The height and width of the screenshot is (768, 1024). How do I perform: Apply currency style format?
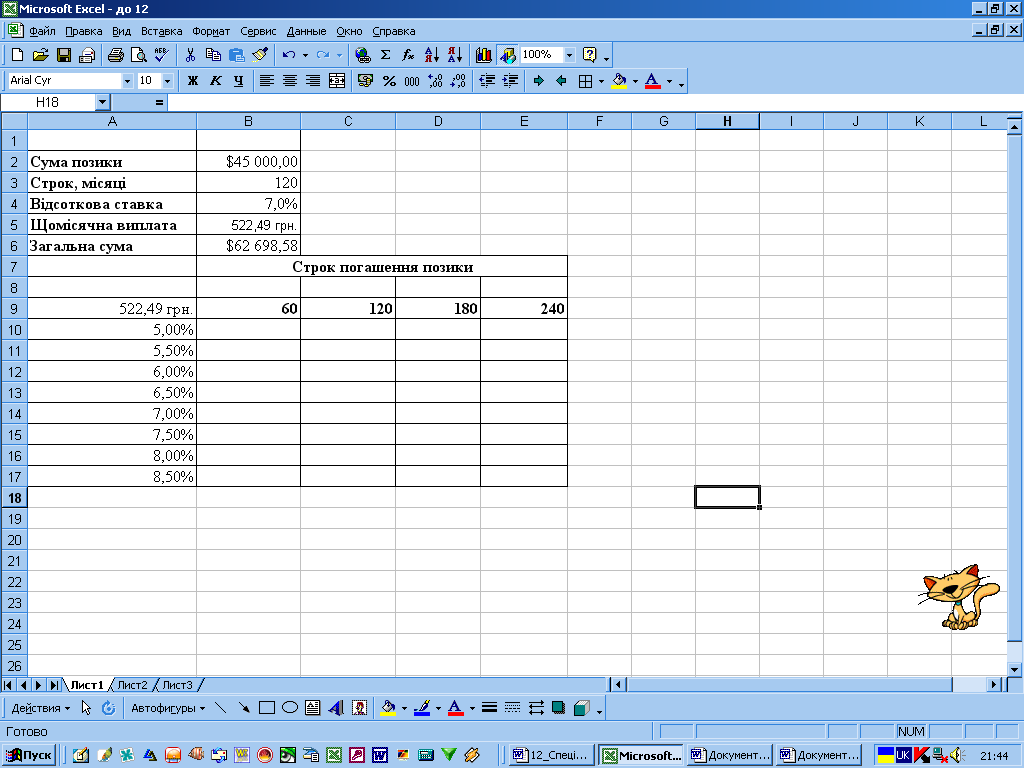click(x=366, y=81)
